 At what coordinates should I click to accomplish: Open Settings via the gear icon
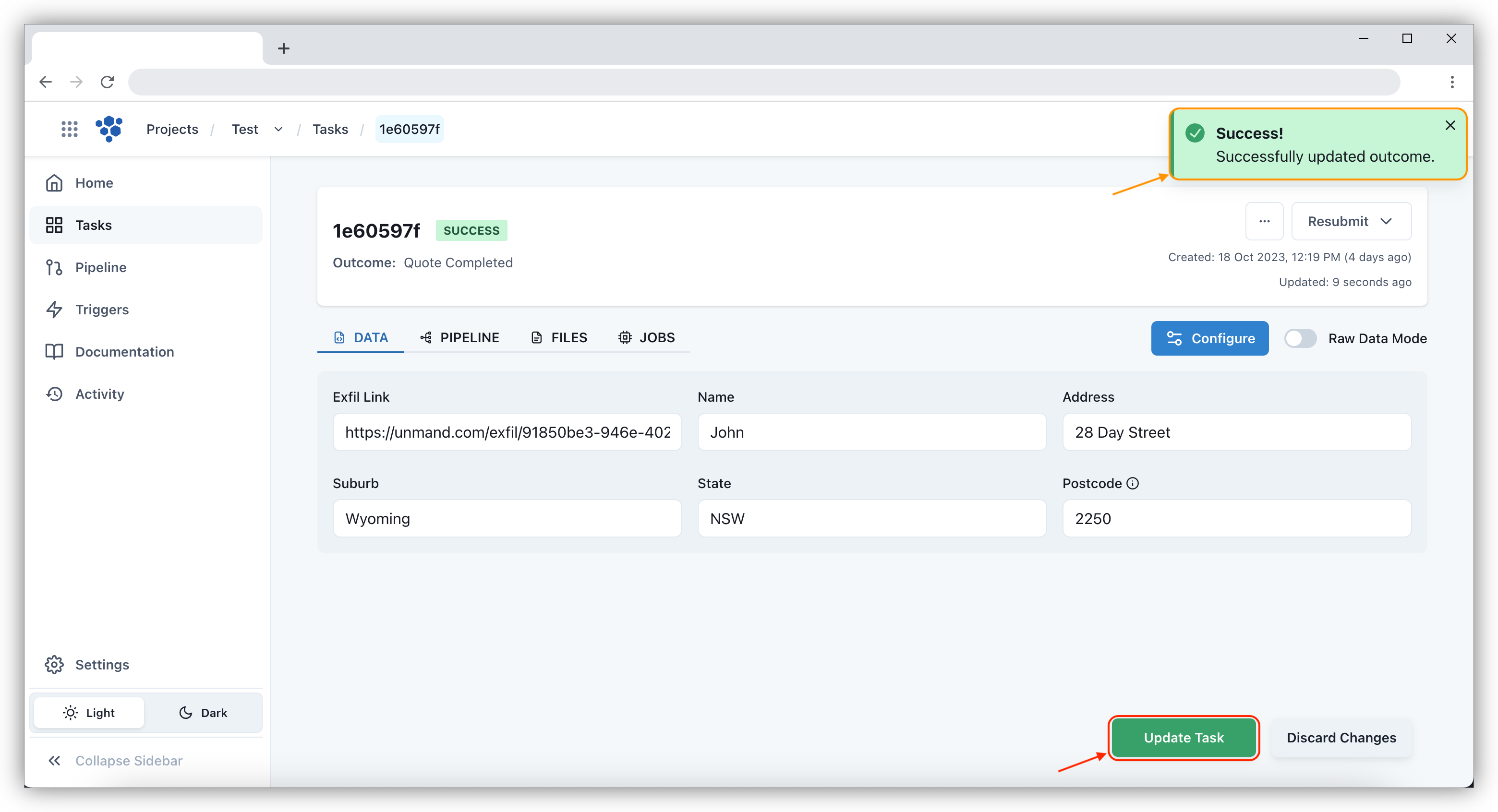54,664
